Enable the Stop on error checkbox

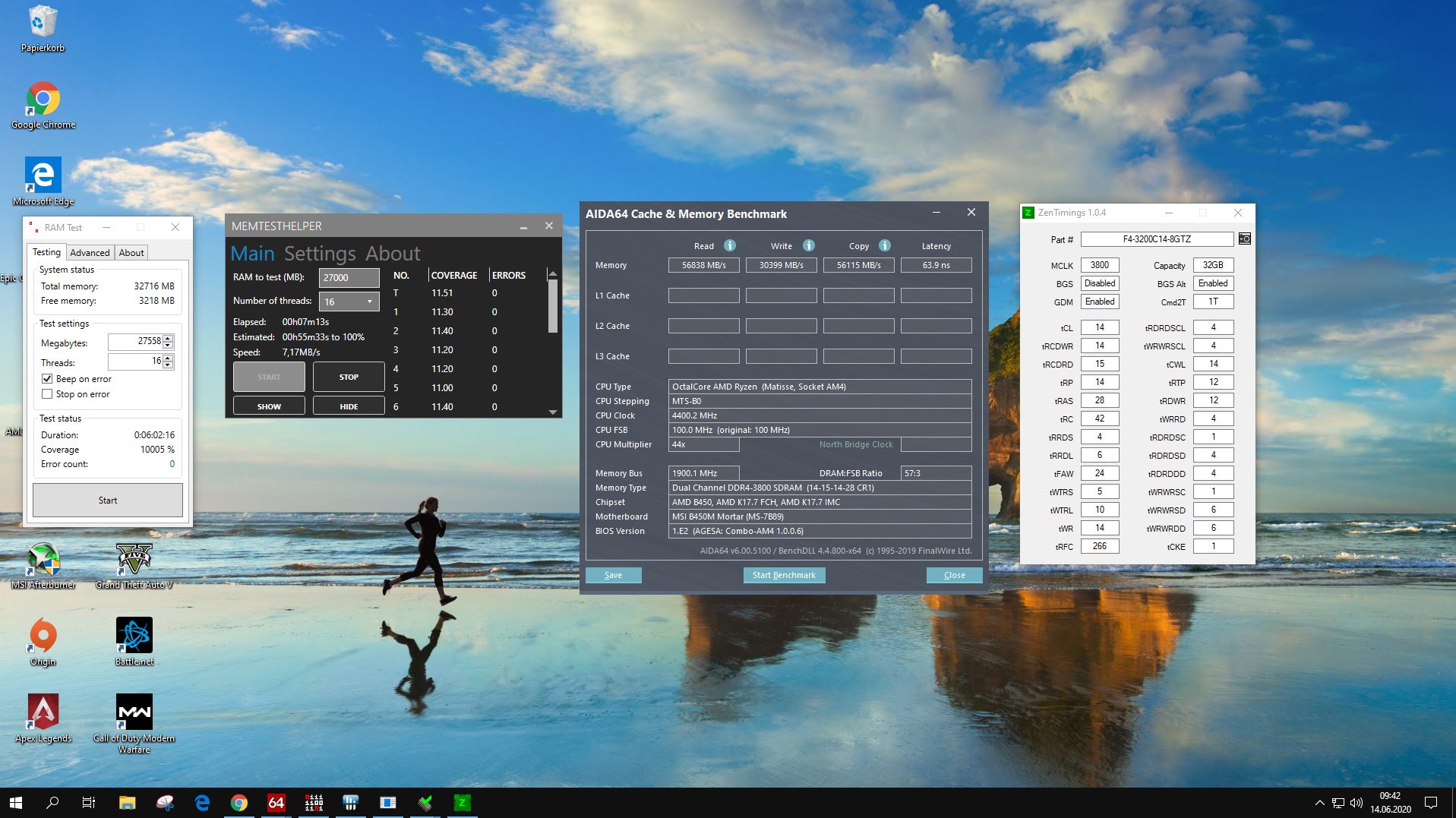47,394
